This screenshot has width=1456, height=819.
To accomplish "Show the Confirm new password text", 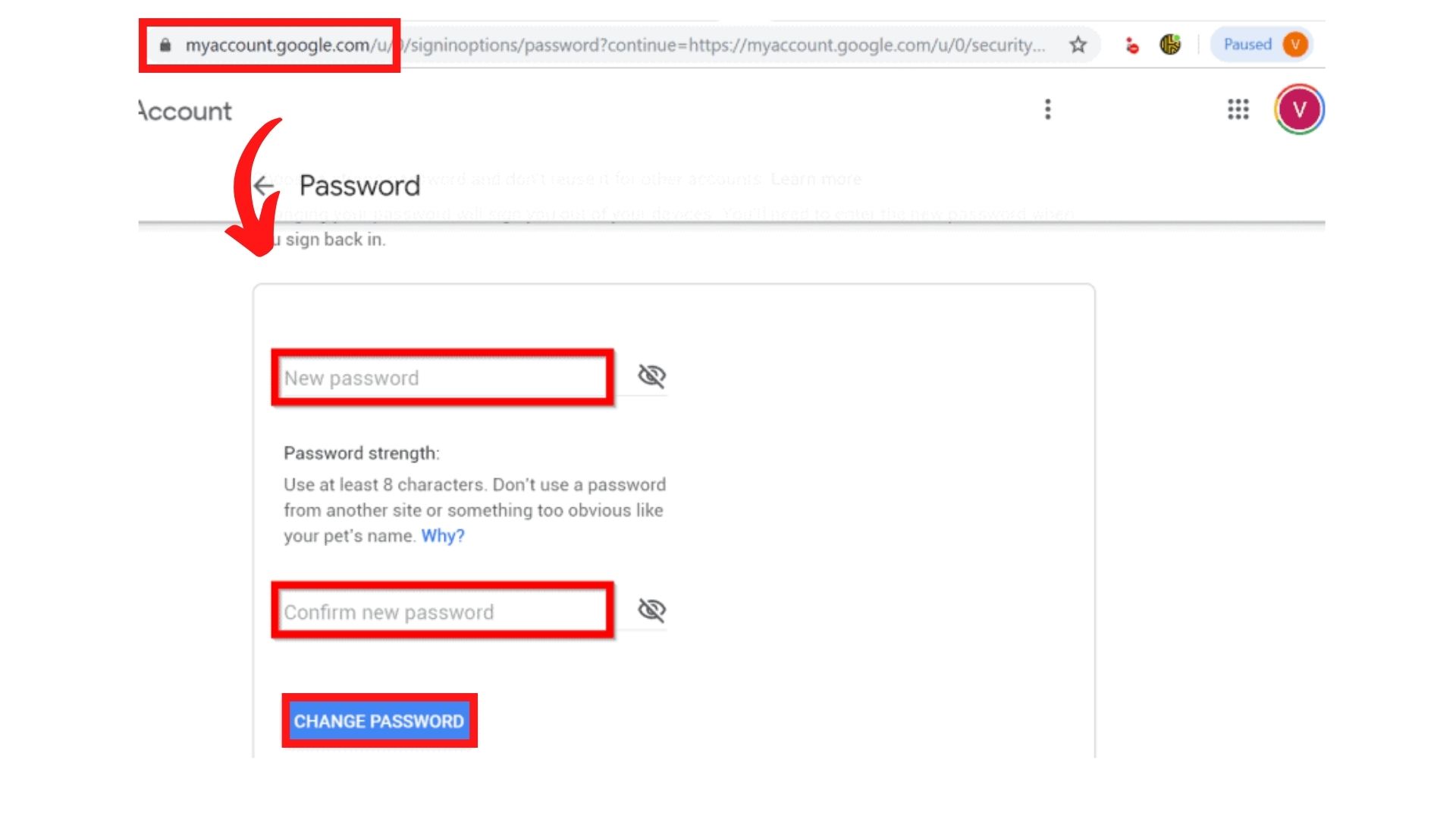I will (x=651, y=610).
